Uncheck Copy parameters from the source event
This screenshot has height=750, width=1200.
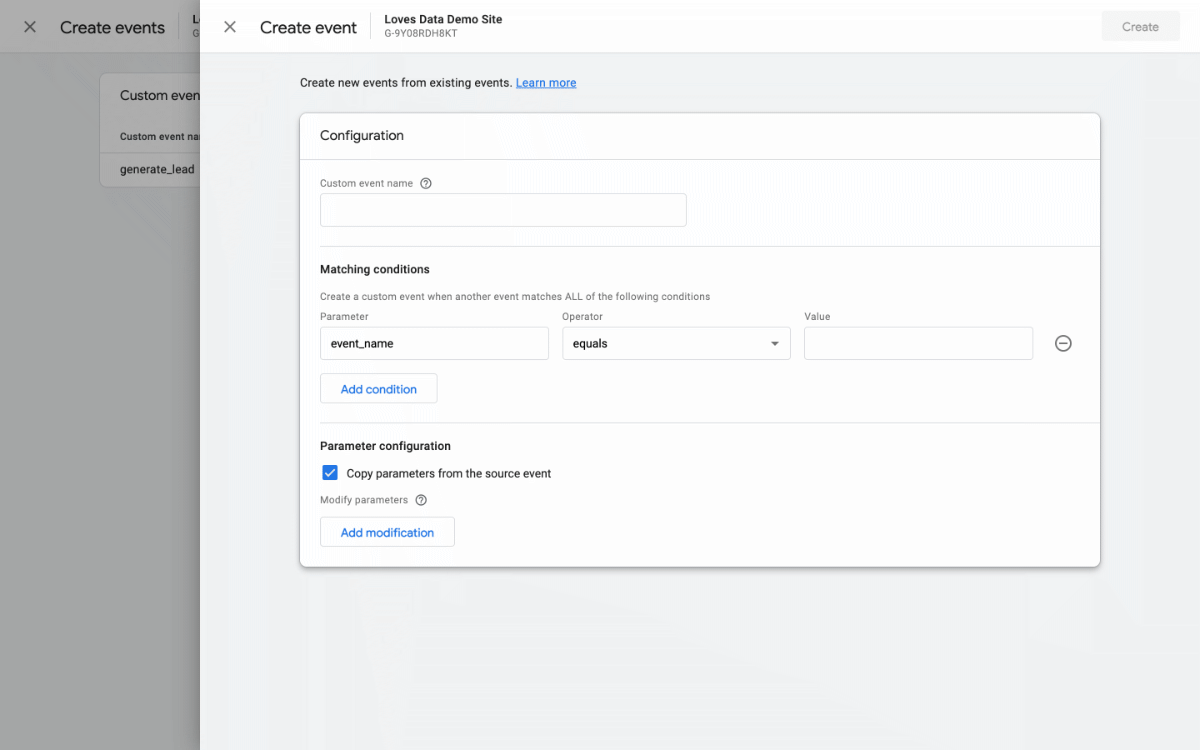[330, 473]
